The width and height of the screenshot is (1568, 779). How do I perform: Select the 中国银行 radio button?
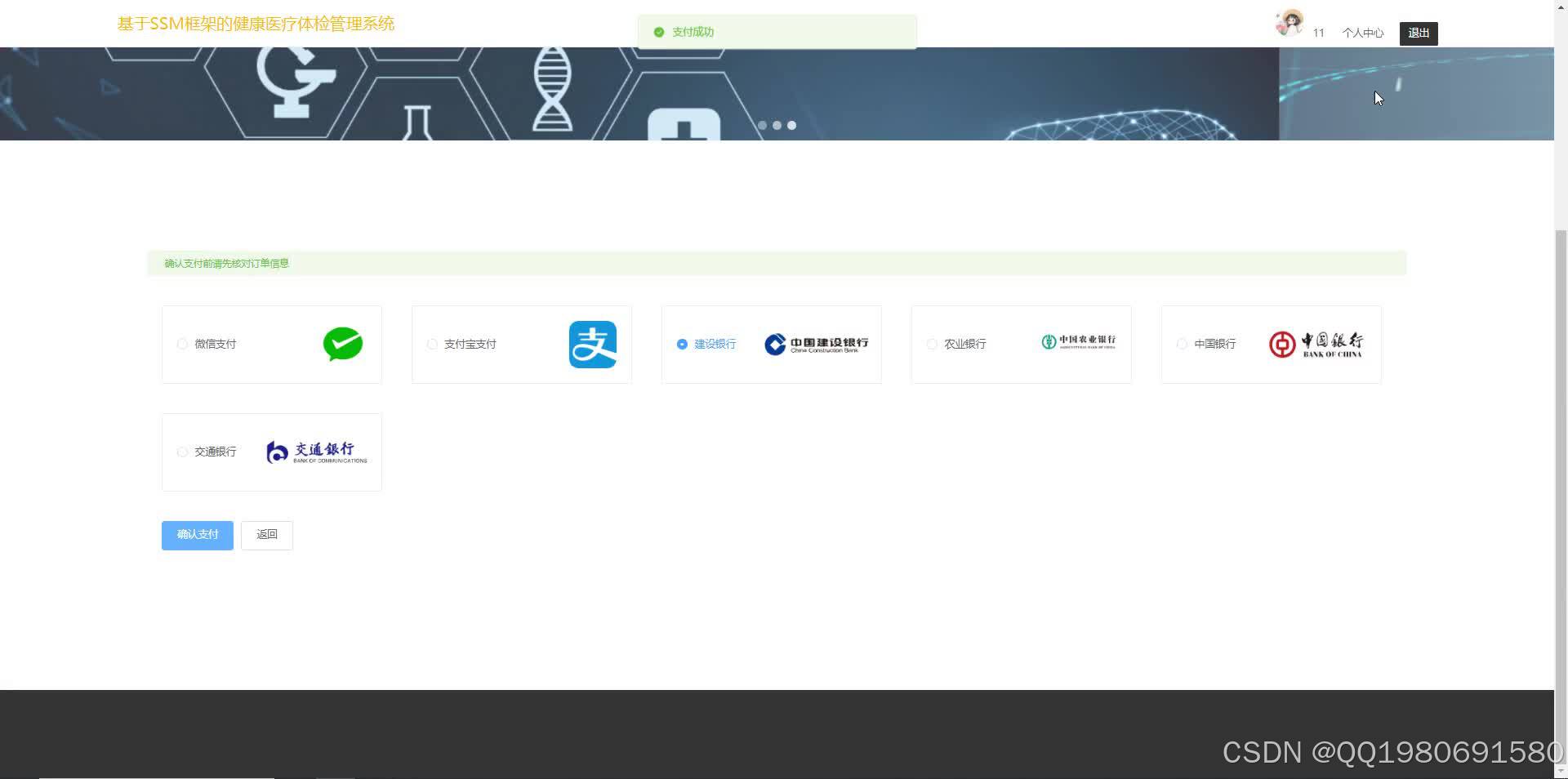pos(1182,344)
